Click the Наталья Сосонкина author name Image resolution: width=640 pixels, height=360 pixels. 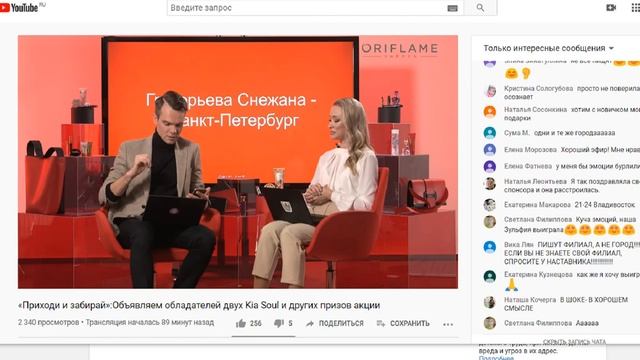click(535, 109)
